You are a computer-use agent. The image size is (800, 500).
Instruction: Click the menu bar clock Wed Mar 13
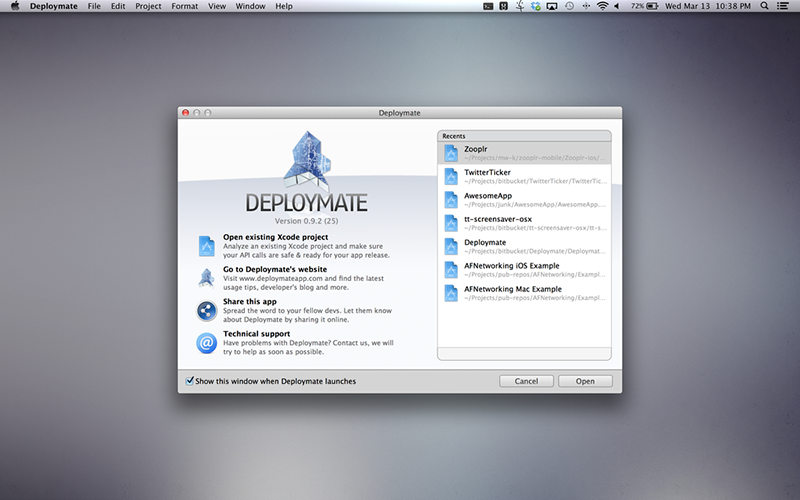pos(708,6)
